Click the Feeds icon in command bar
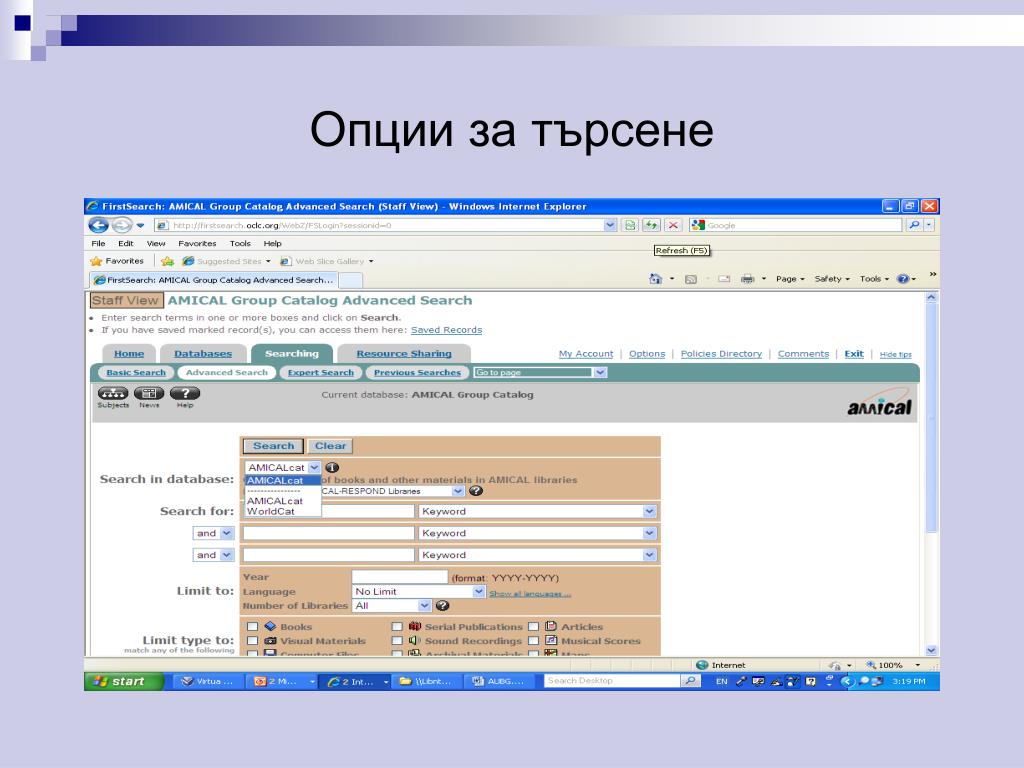The width and height of the screenshot is (1024, 768). point(690,279)
